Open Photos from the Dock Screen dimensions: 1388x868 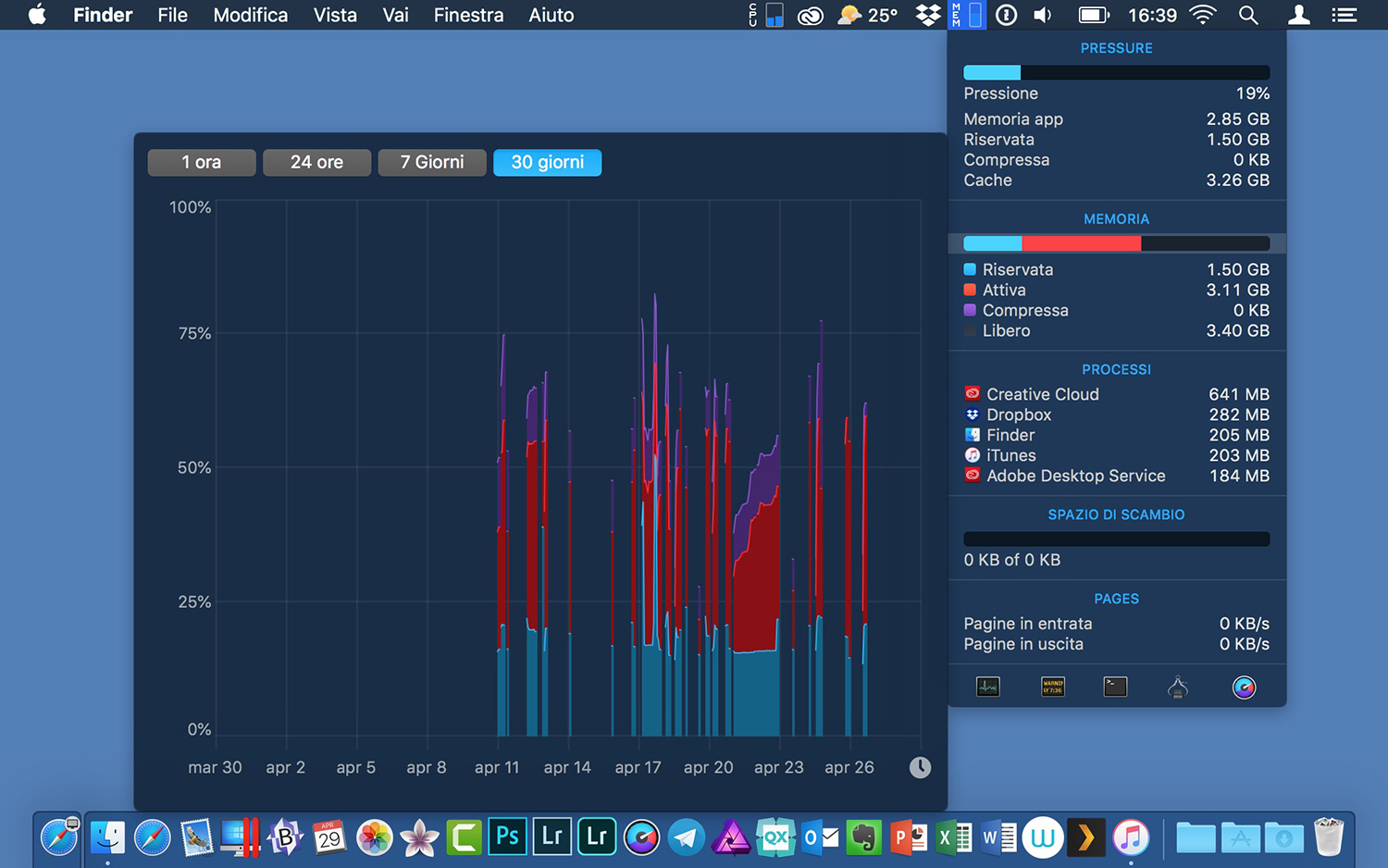375,837
